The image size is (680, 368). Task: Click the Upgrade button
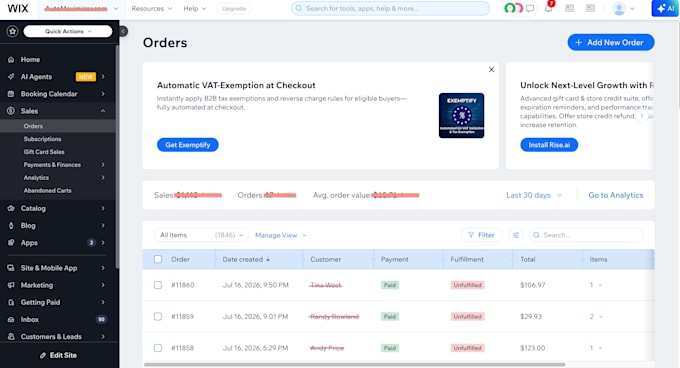tap(234, 8)
